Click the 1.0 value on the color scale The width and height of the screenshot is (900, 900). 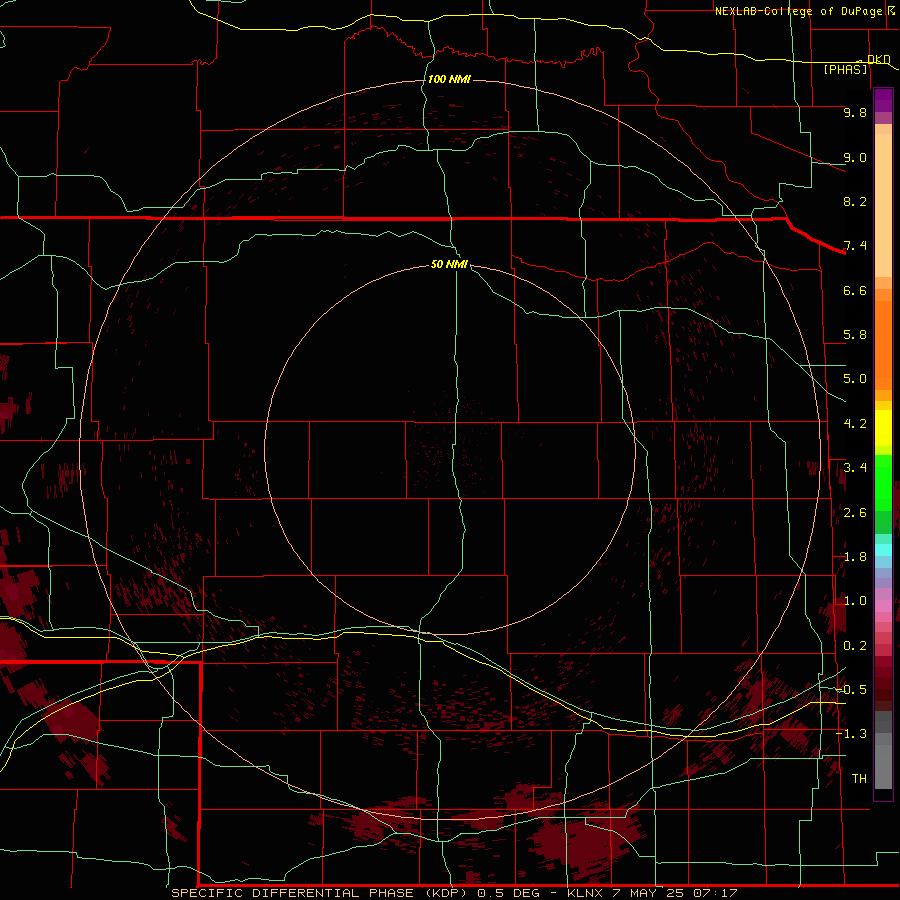coord(855,601)
